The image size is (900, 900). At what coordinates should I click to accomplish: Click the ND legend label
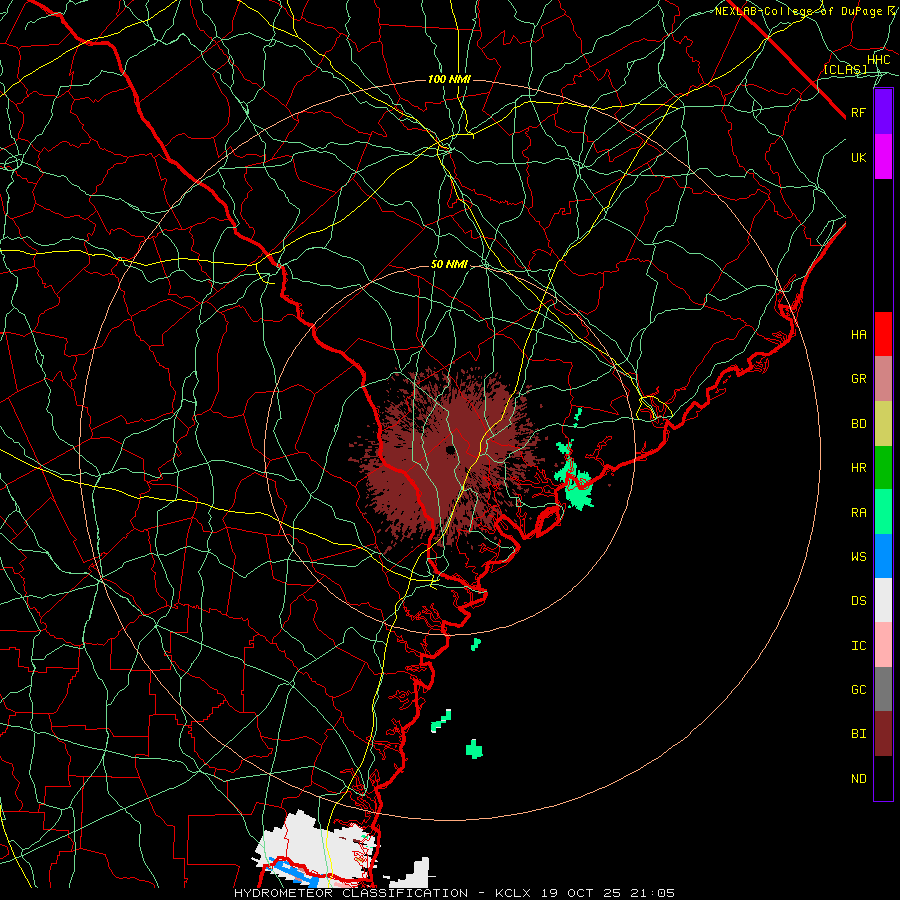858,779
